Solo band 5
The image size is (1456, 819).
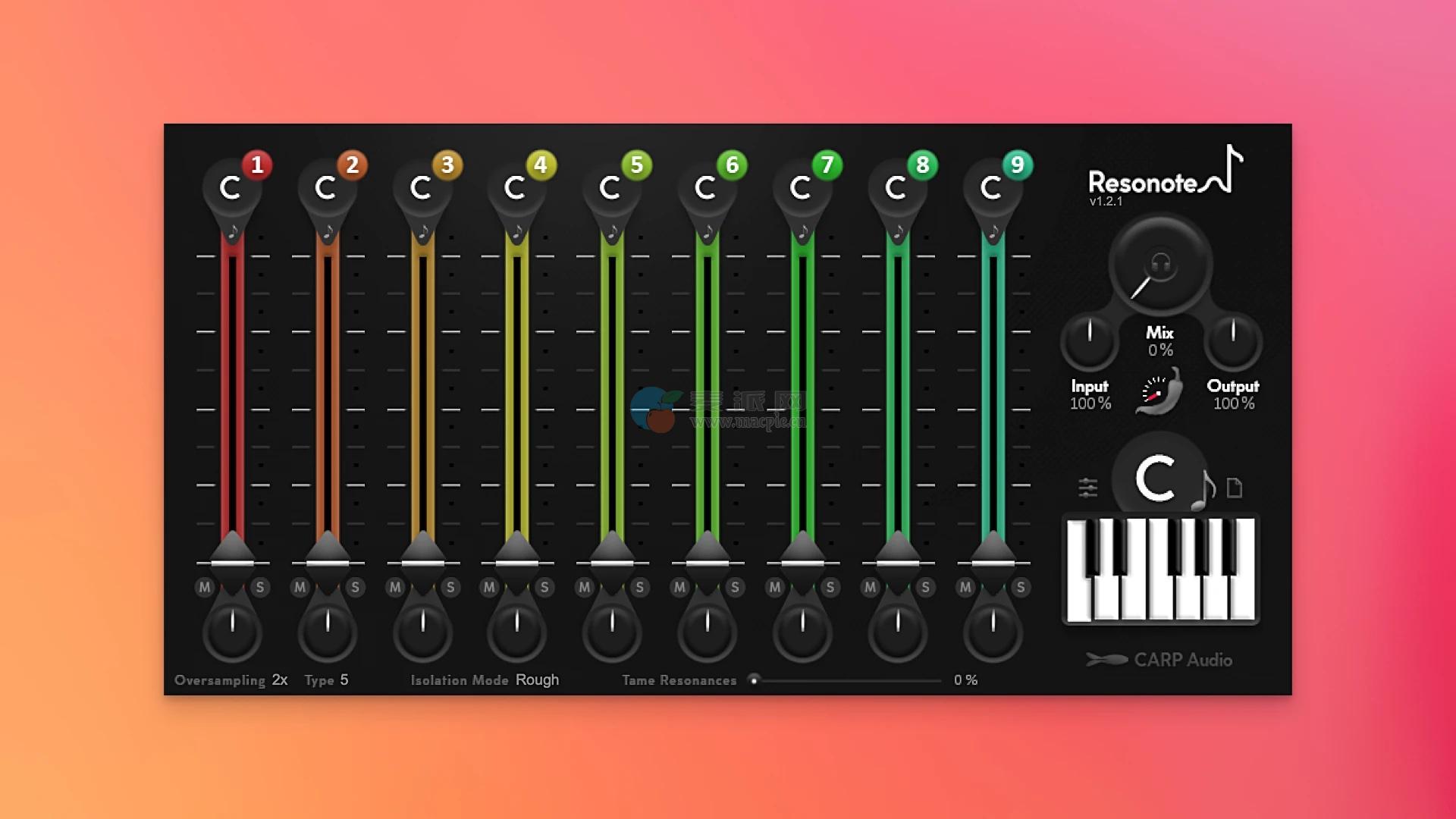639,587
